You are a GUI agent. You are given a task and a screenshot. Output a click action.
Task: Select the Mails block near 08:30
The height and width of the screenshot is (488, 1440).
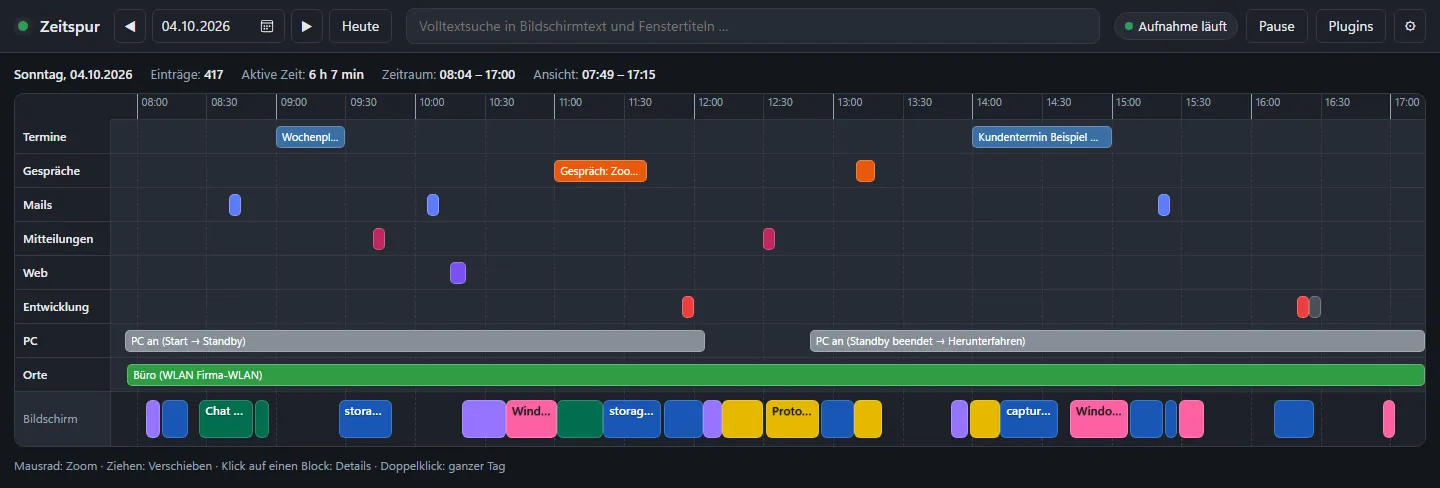coord(235,205)
